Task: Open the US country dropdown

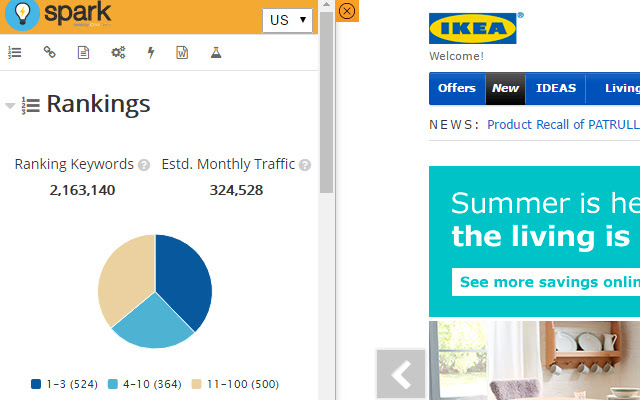Action: click(287, 20)
